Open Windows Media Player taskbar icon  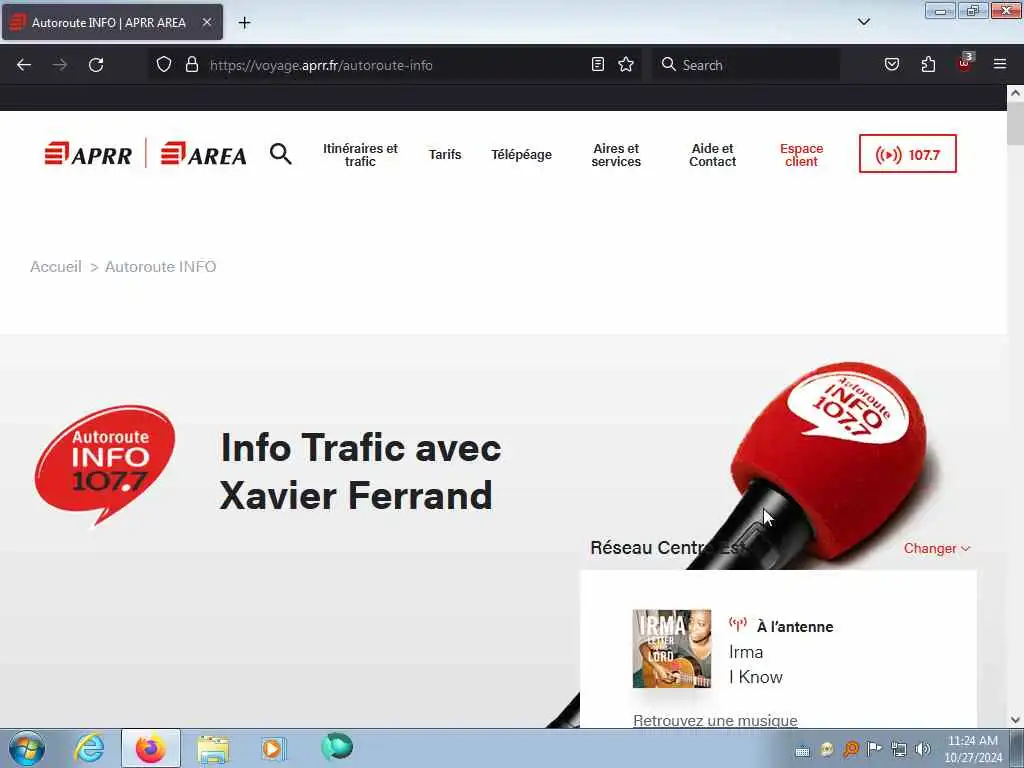click(x=274, y=748)
